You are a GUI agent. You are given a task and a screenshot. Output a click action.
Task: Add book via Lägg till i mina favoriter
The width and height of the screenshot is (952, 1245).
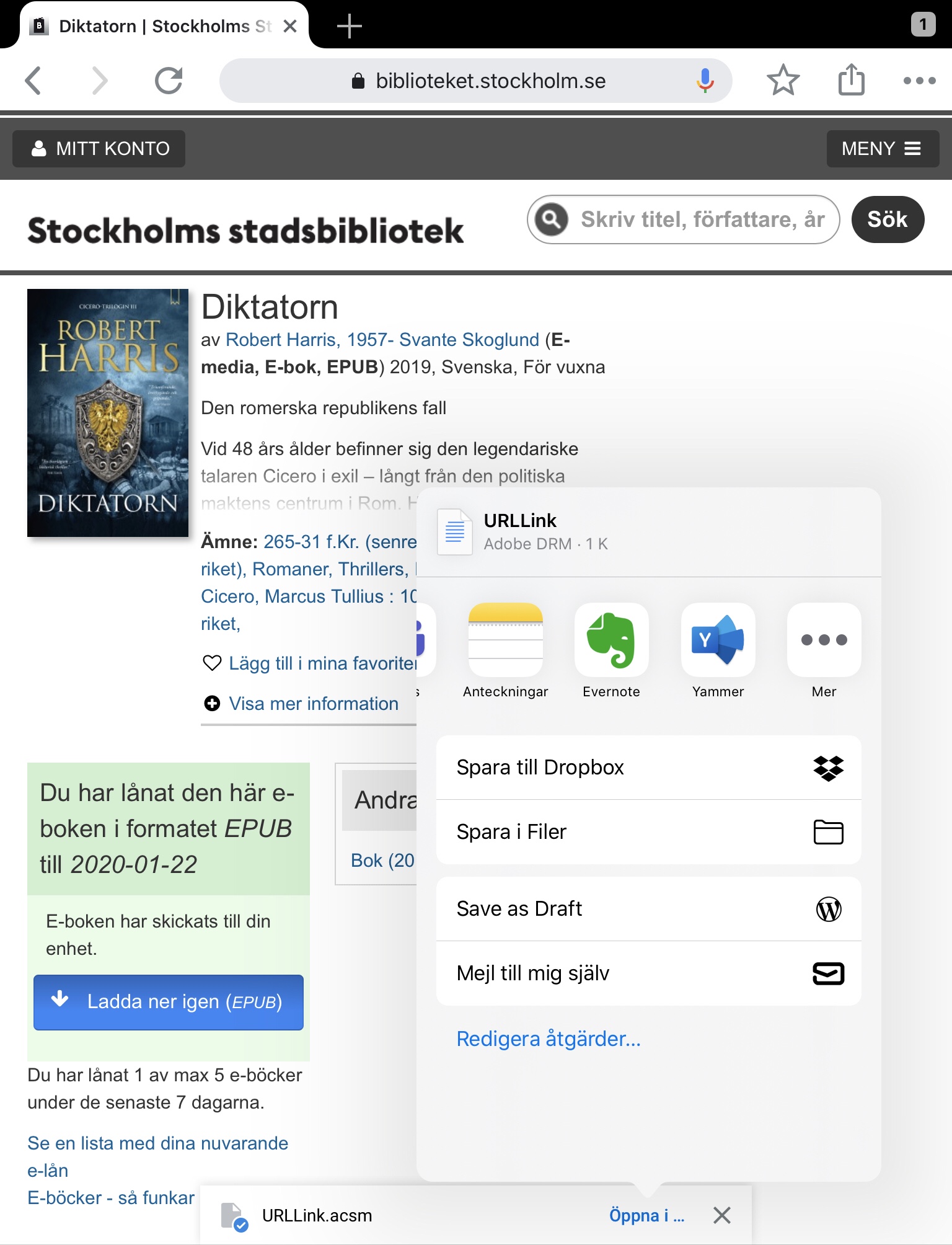(322, 663)
